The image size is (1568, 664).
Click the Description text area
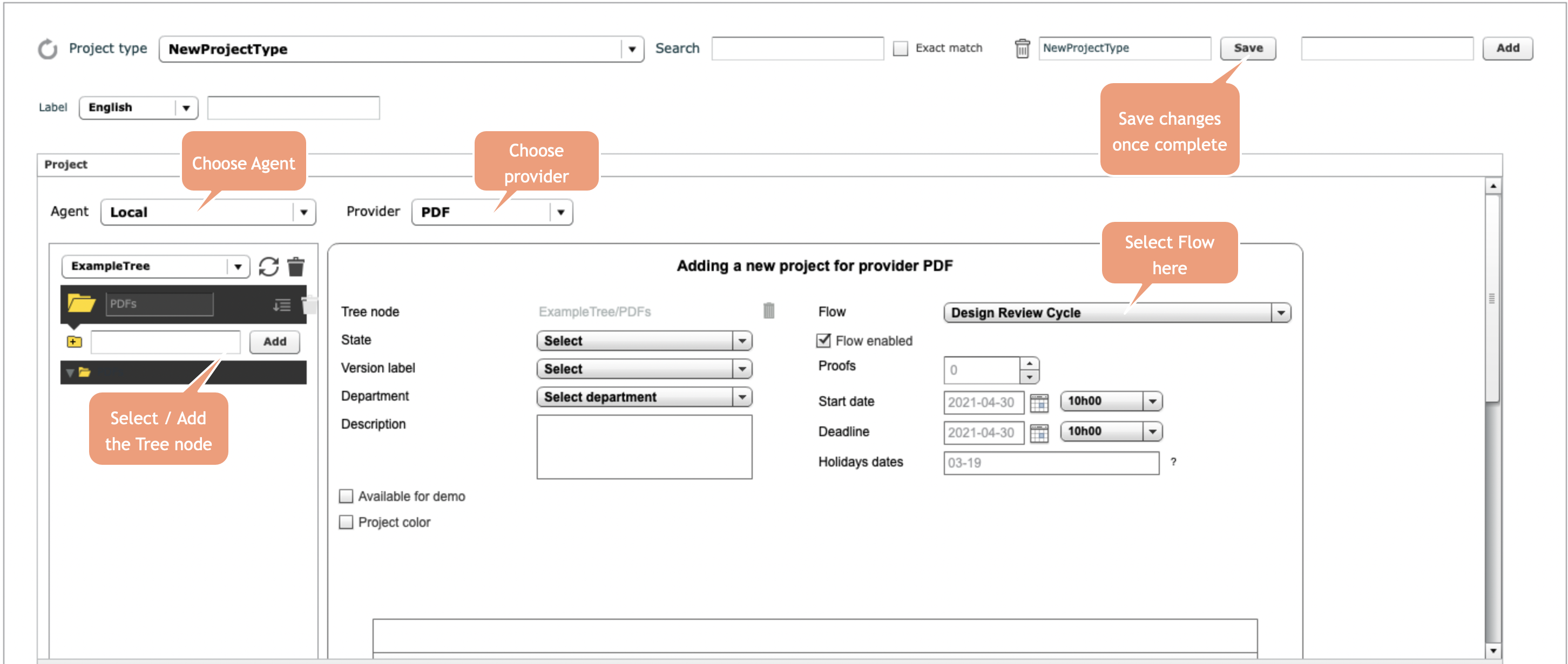644,447
